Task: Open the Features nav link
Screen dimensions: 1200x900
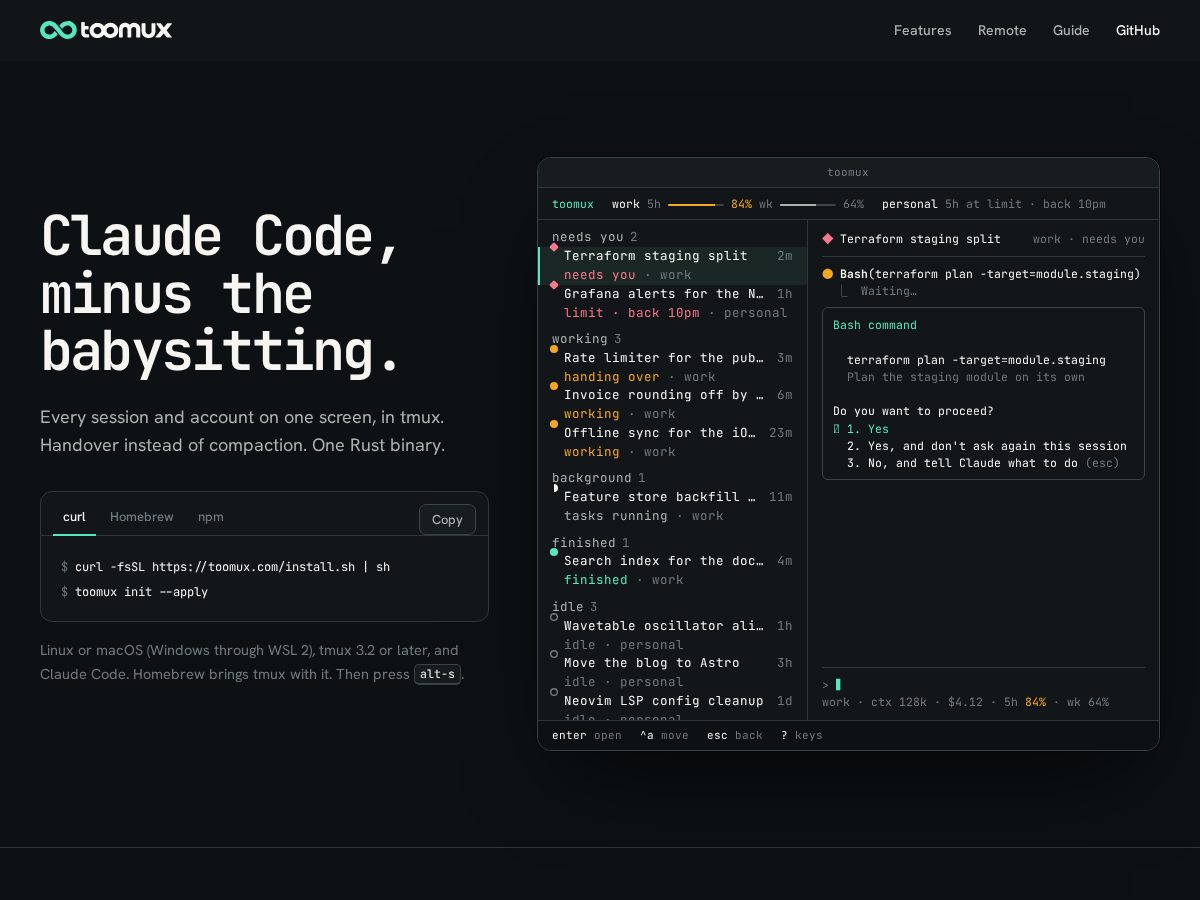Action: point(923,30)
